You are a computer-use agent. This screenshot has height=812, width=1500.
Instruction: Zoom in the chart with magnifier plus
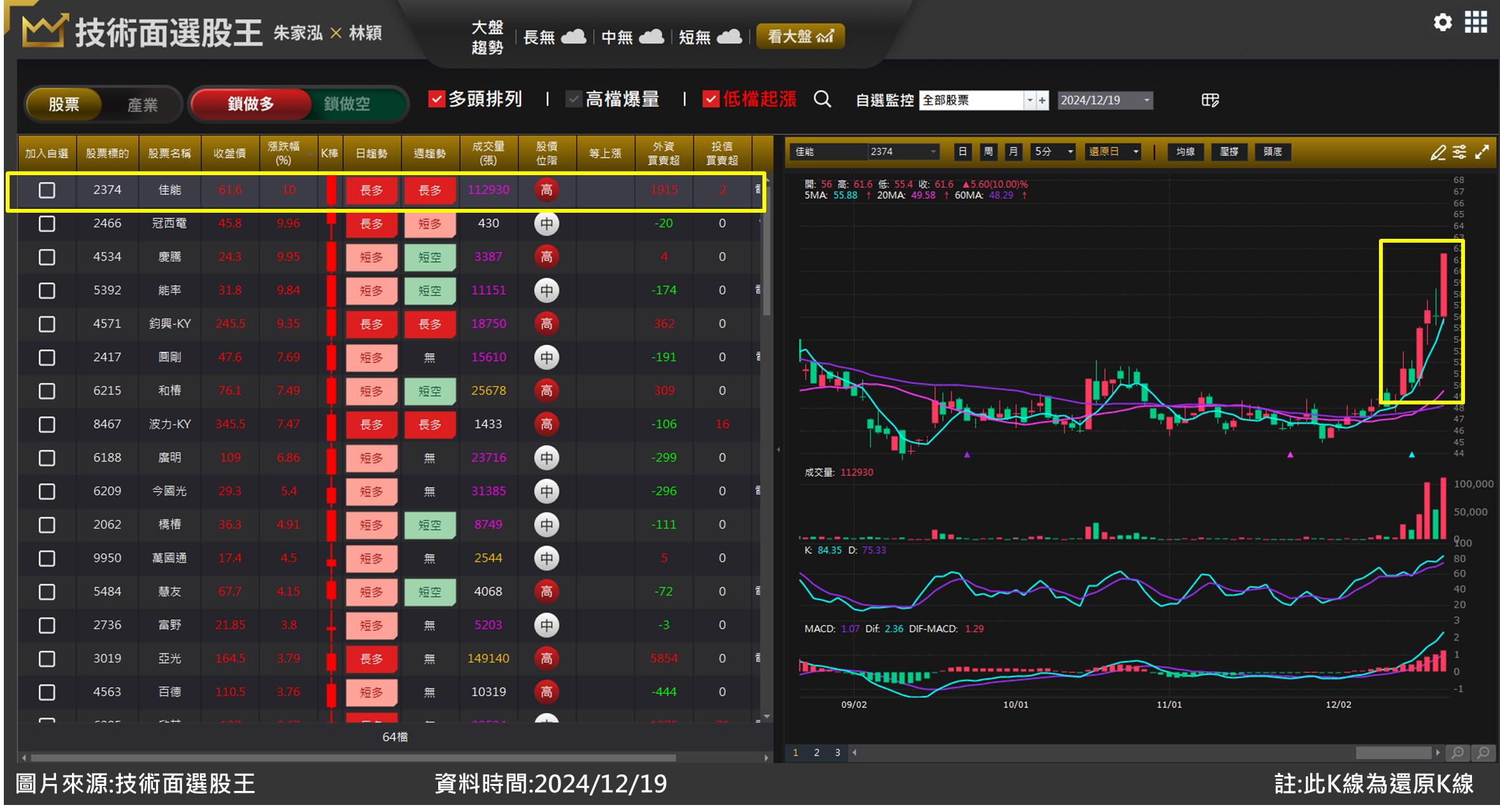1457,753
